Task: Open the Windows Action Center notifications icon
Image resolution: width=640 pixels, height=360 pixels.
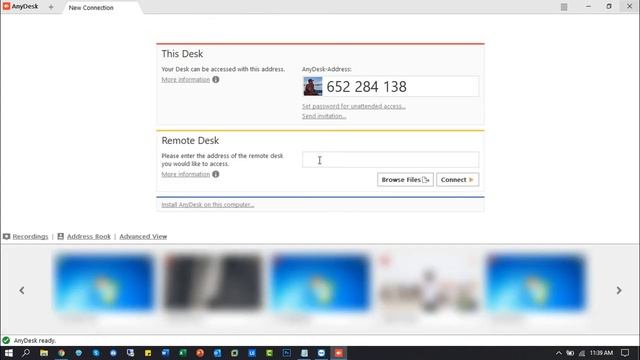Action: point(625,353)
